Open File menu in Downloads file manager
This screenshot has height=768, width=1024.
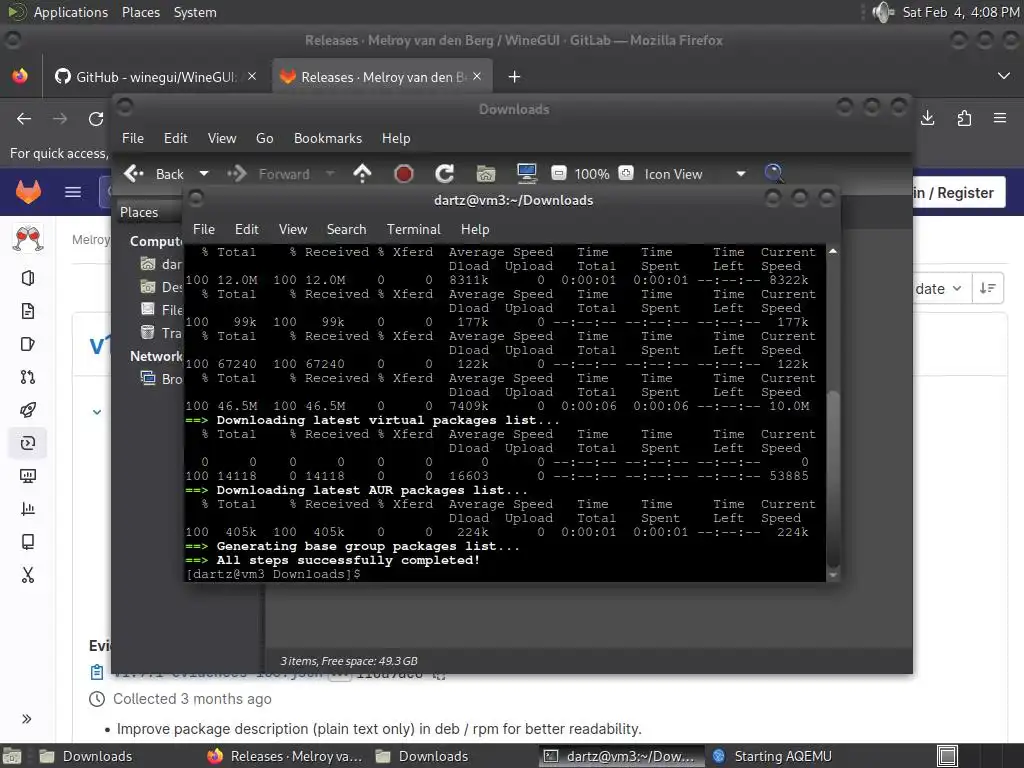pyautogui.click(x=133, y=138)
